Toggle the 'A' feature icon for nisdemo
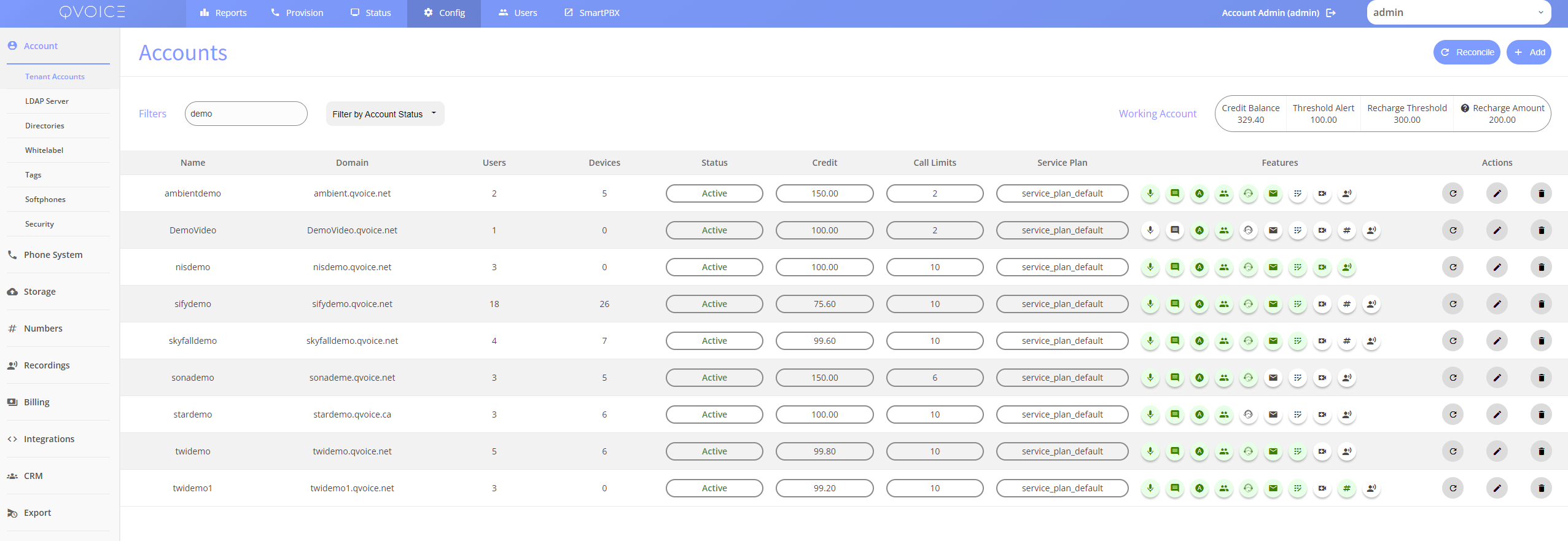Screen dimensions: 1568x541 pyautogui.click(x=1199, y=267)
